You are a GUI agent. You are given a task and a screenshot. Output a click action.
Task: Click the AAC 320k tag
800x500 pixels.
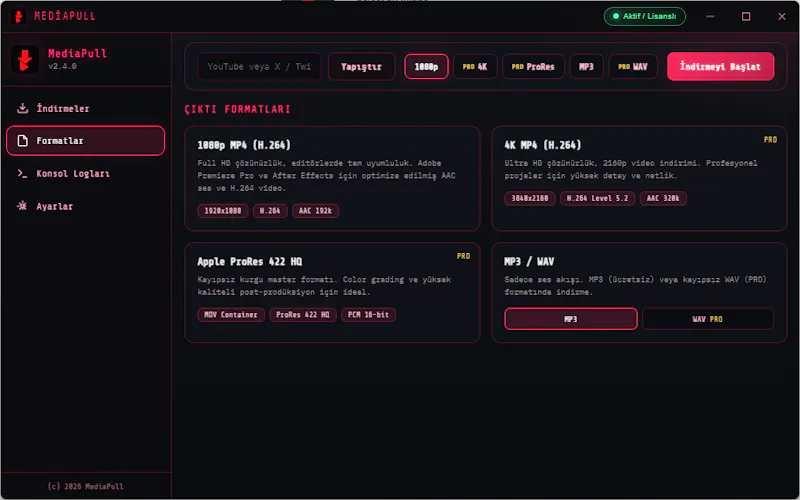663,198
